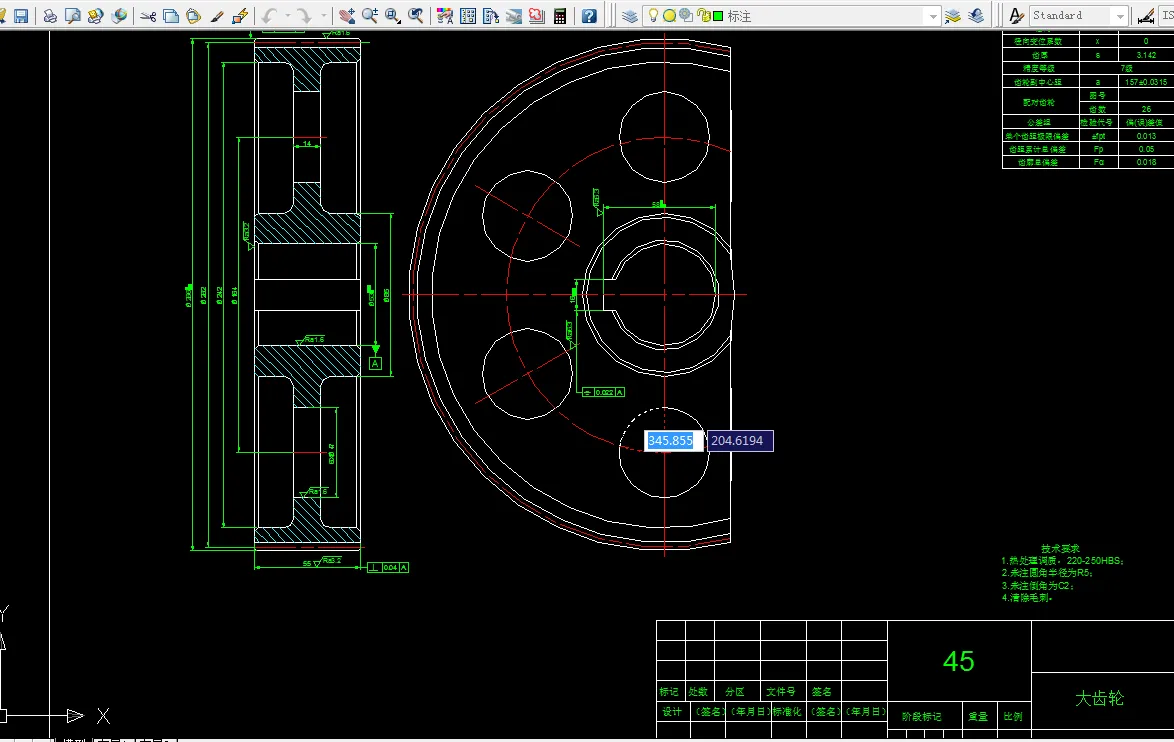Click the Layer Previous icon
Image resolution: width=1174 pixels, height=742 pixels.
point(976,16)
